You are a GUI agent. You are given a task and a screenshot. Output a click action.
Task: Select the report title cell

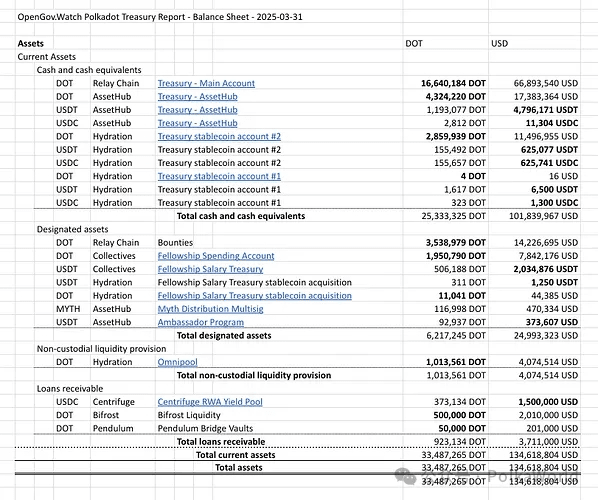point(160,17)
